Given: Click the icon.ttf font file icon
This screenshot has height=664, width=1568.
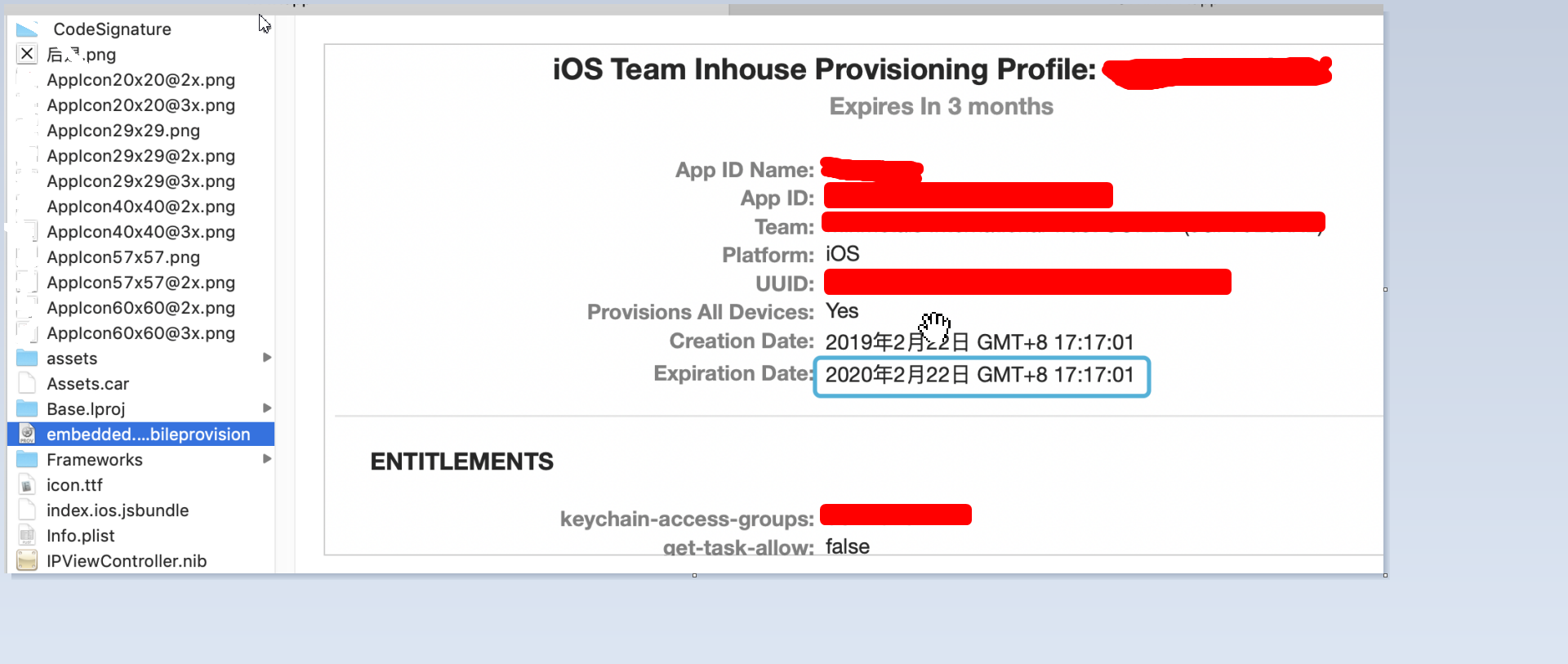Looking at the screenshot, I should tap(27, 485).
